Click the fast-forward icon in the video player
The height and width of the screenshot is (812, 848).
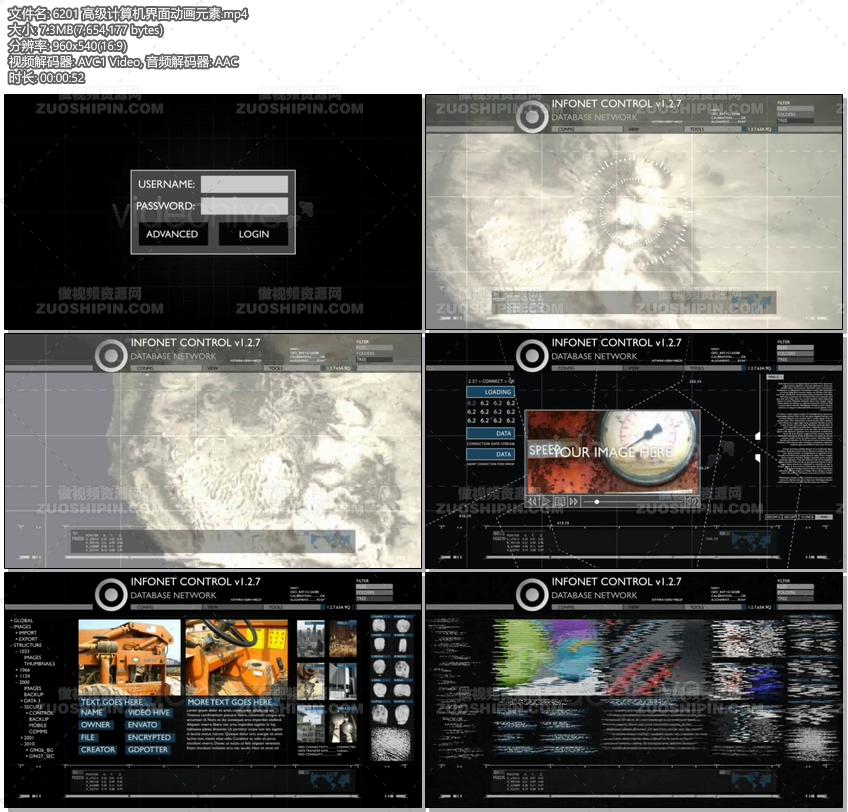[x=574, y=500]
